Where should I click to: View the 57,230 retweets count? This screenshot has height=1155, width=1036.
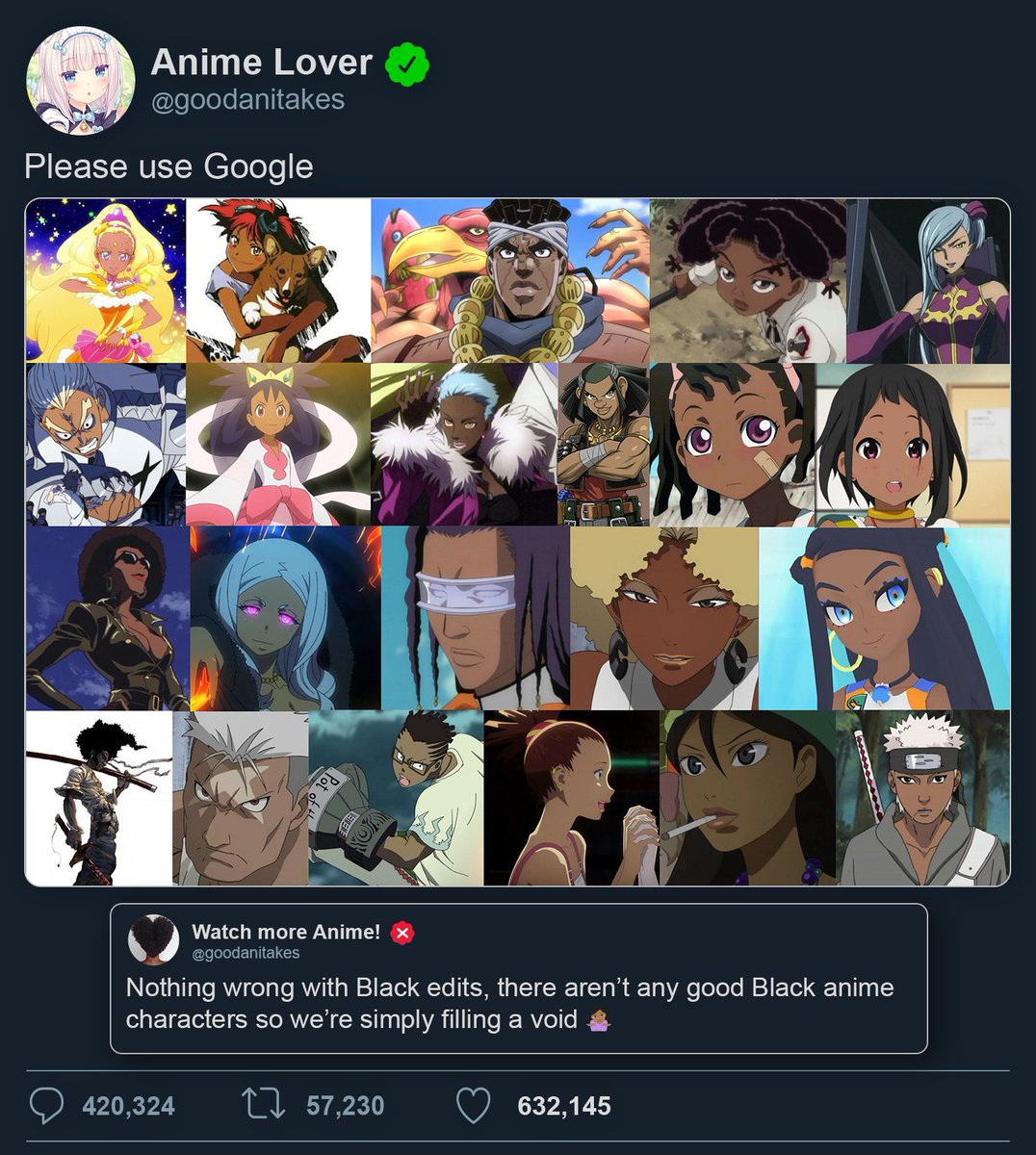pos(345,1106)
